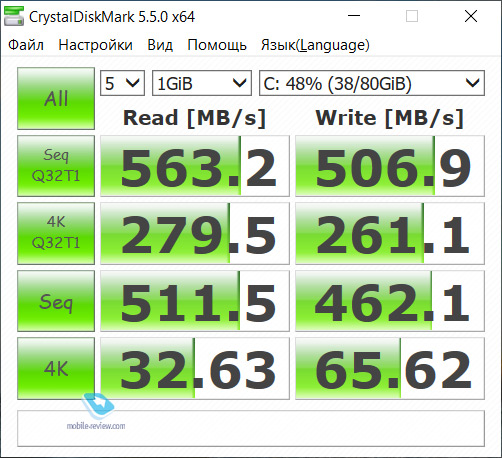Click the Read [MB/s] column header
502x458 pixels.
click(195, 118)
